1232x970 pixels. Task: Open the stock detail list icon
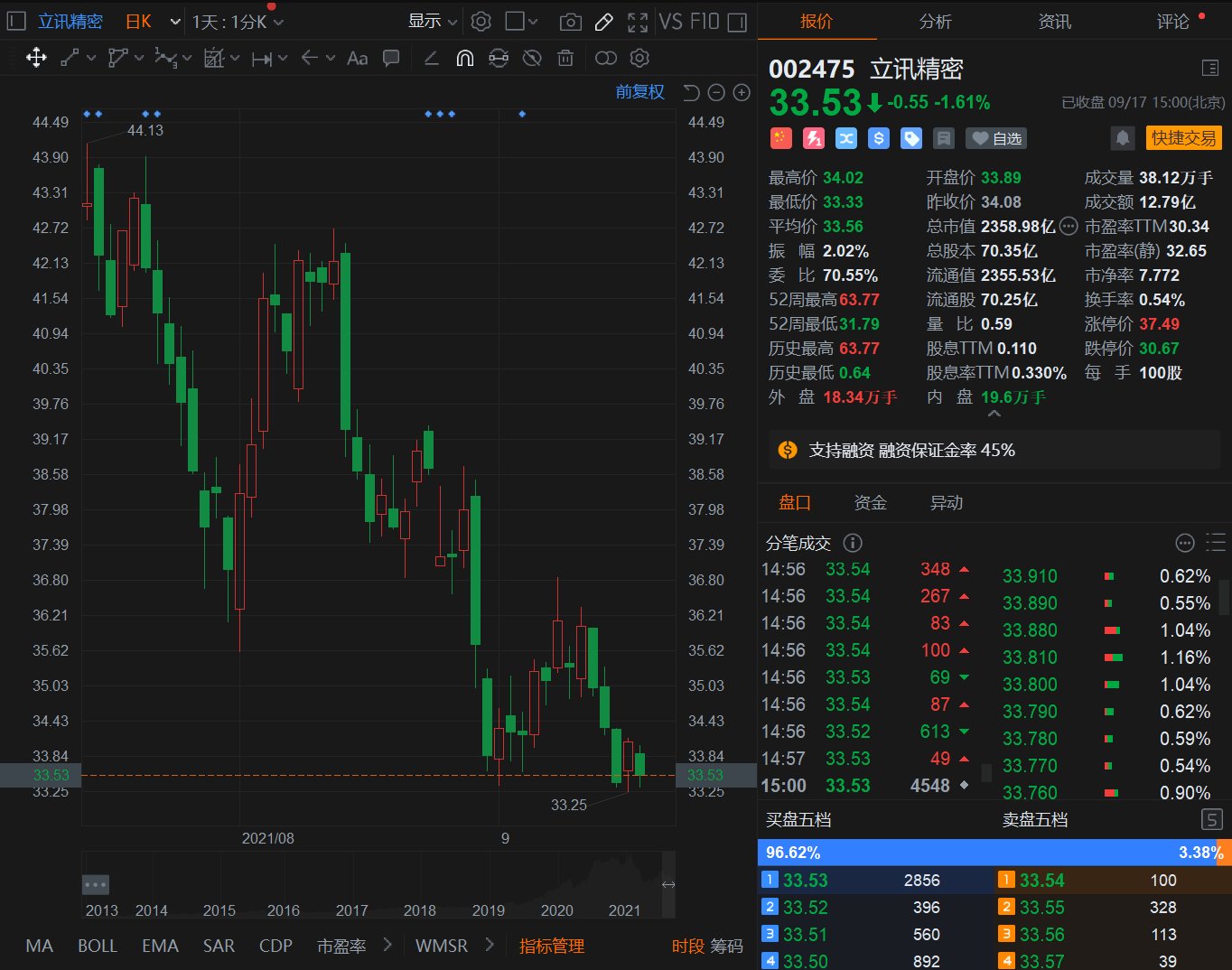1210,68
